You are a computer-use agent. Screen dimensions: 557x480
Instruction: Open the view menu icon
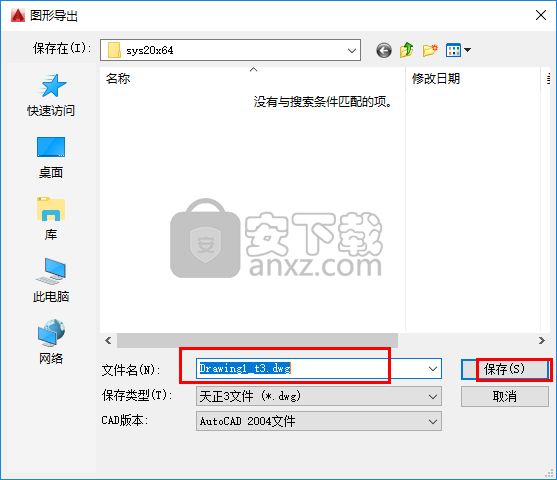[458, 50]
